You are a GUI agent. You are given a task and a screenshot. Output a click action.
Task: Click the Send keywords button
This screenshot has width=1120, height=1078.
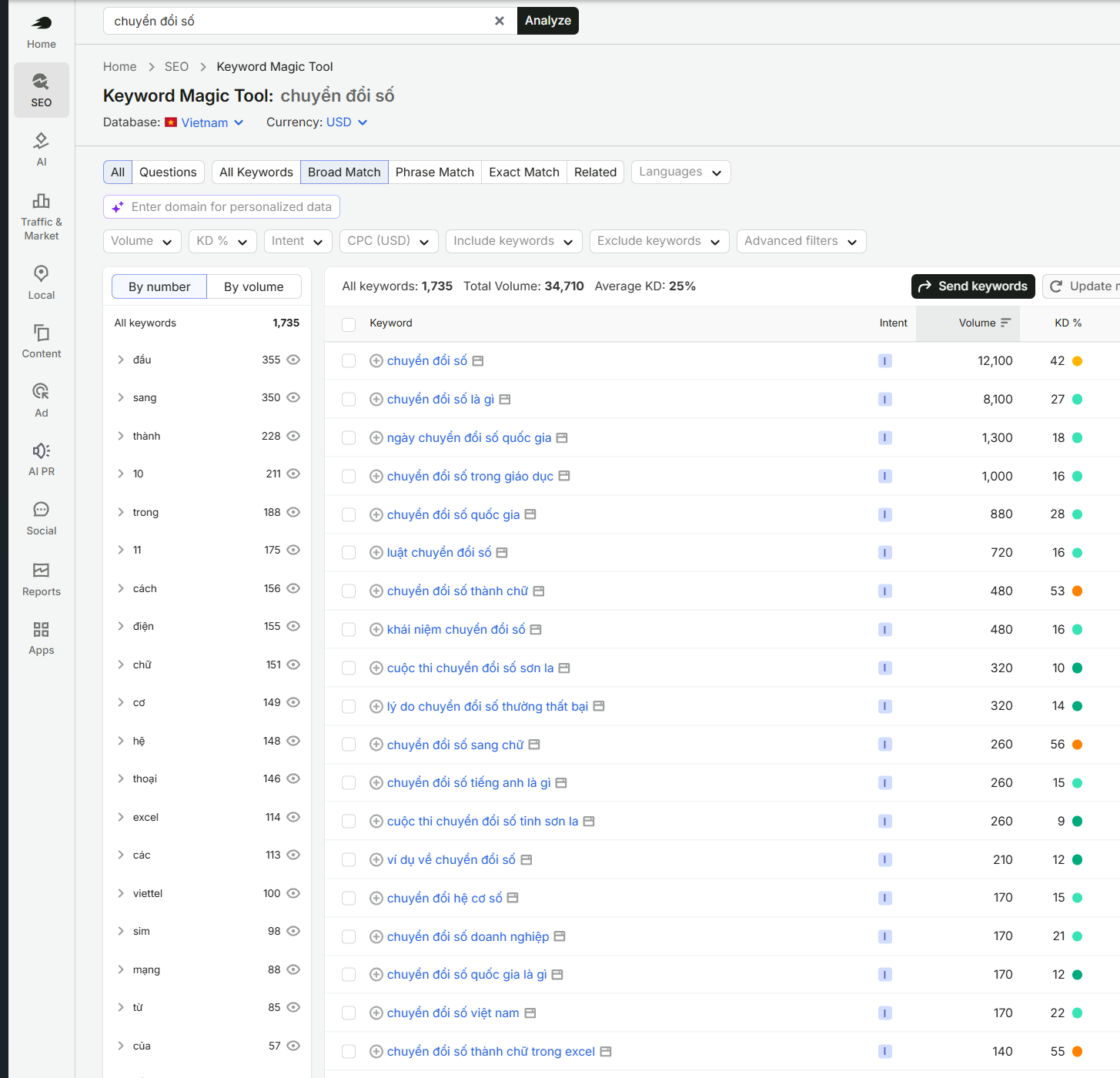973,286
